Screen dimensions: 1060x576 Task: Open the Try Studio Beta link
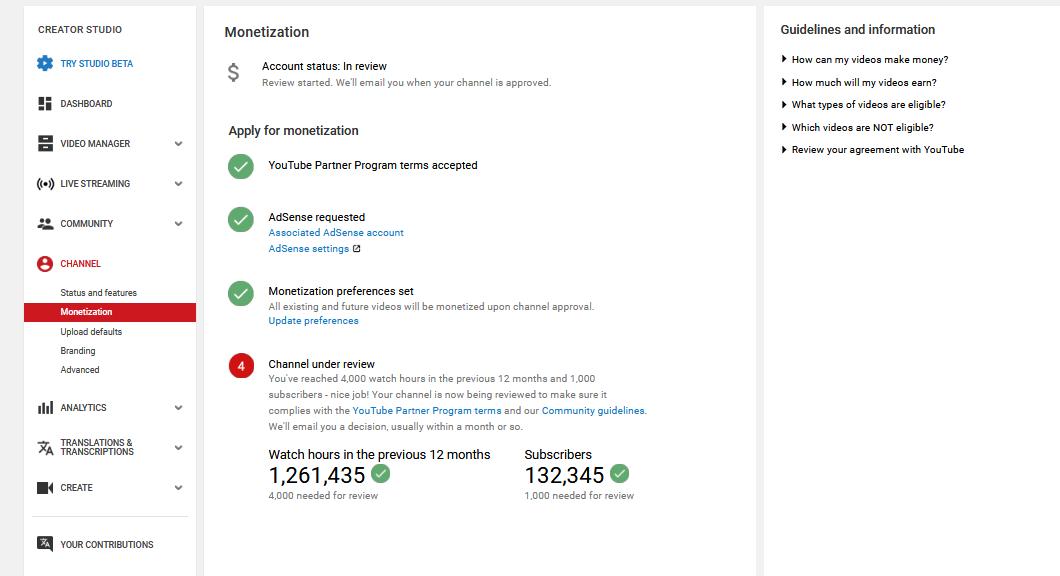(97, 64)
